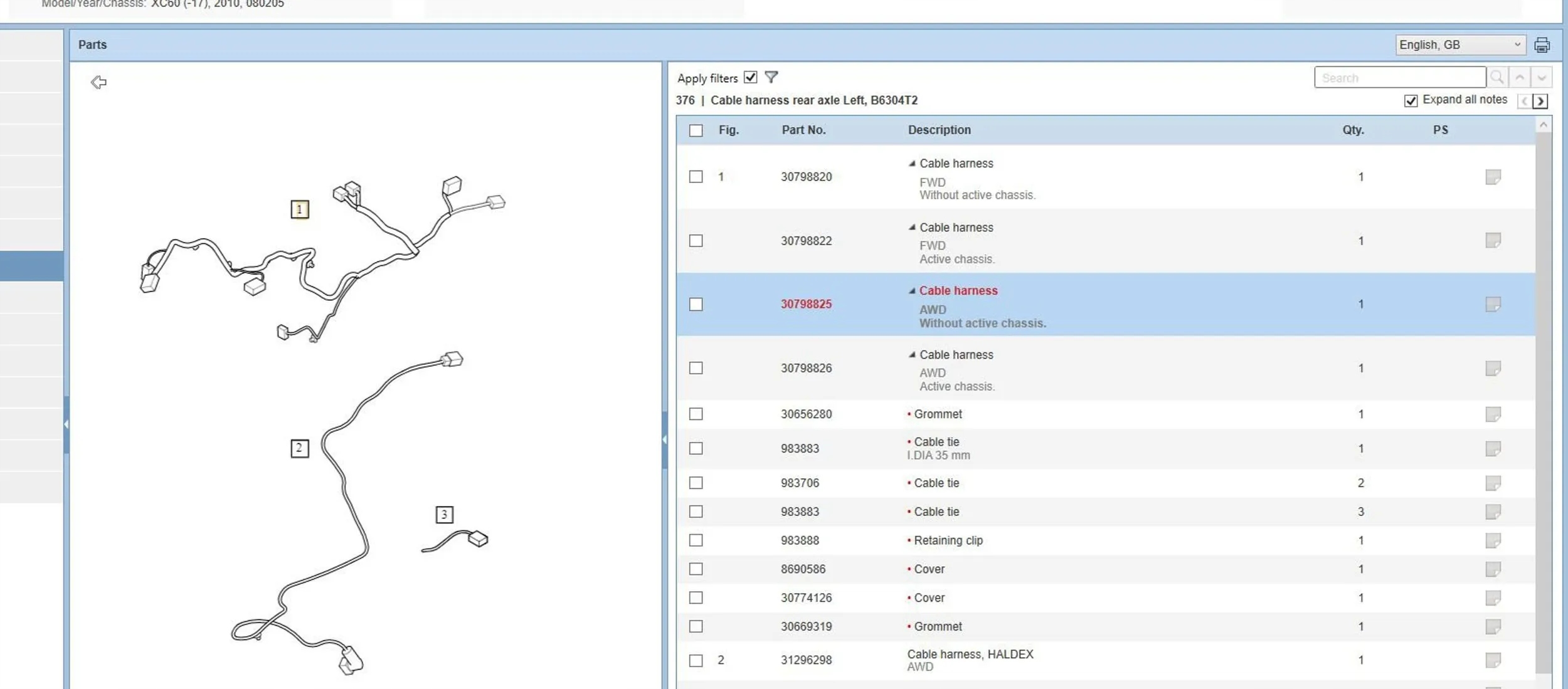The height and width of the screenshot is (689, 1568).
Task: Uncheck the Apply filters checkbox
Action: coord(750,77)
